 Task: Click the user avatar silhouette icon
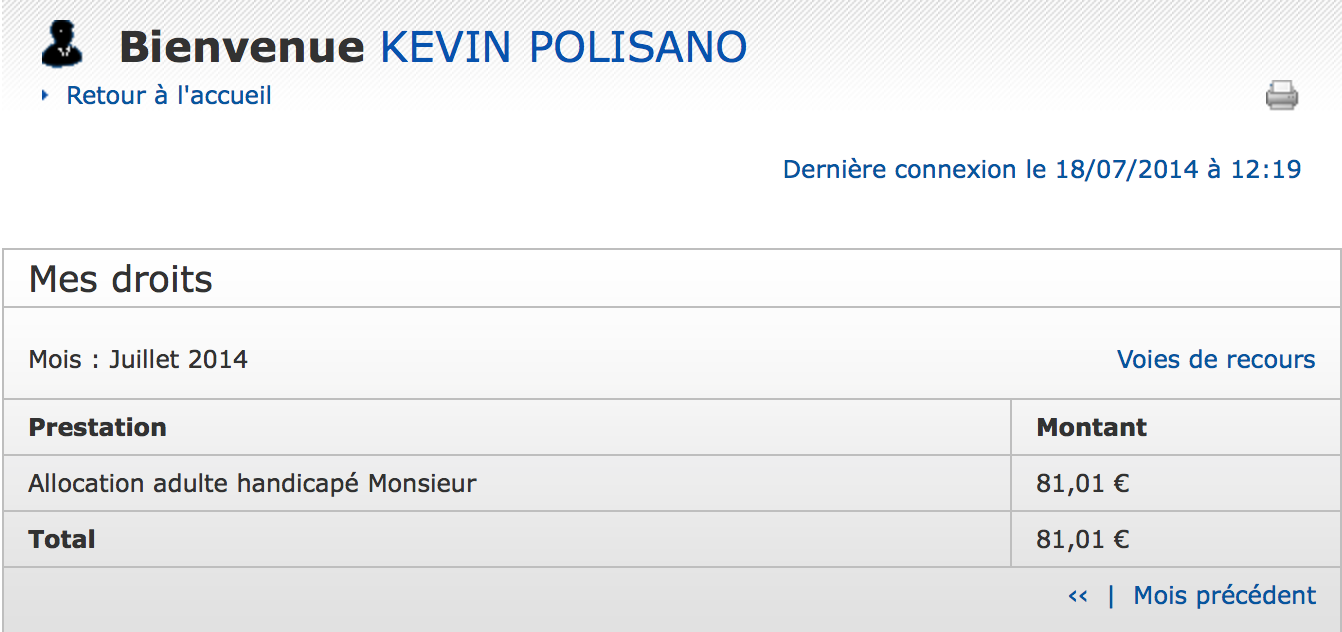62,44
